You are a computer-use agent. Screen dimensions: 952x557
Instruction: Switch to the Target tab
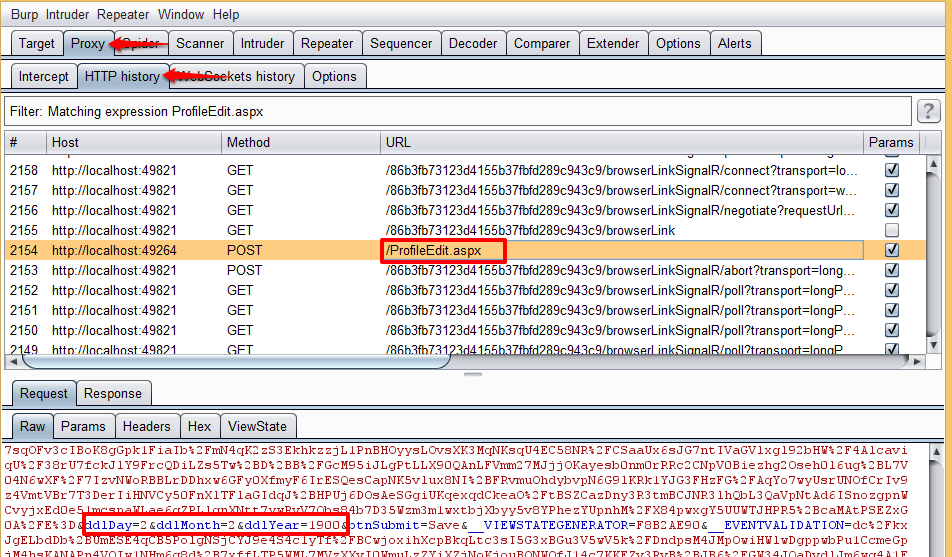pyautogui.click(x=36, y=44)
